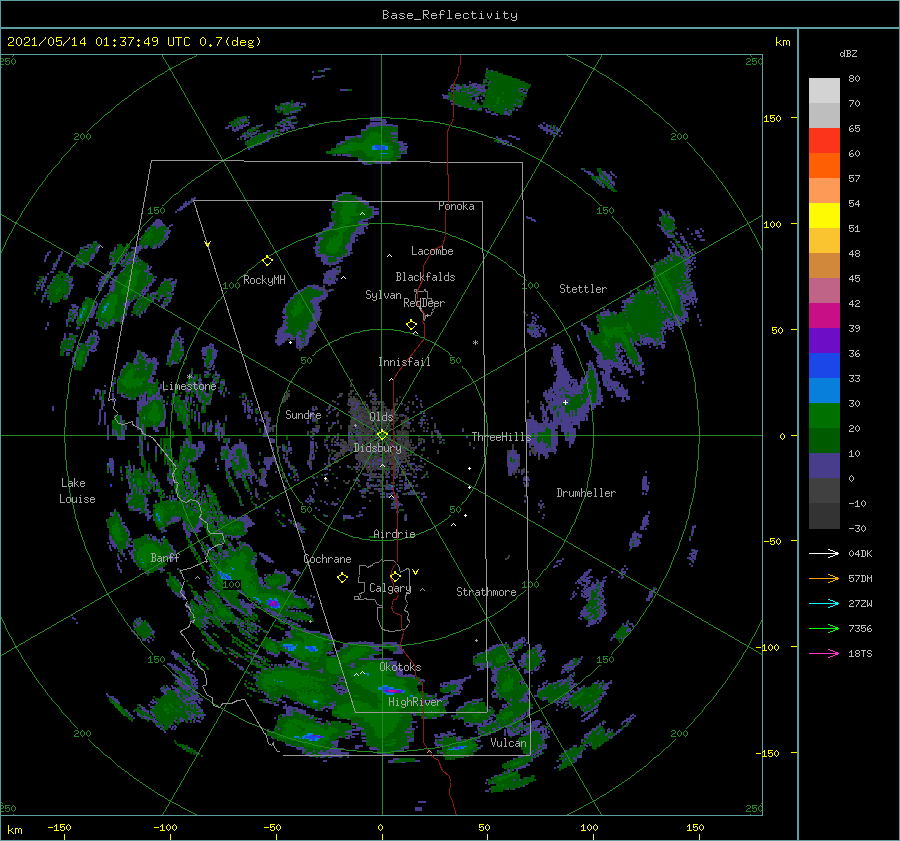Click the Airdrie city label
The height and width of the screenshot is (841, 900).
click(394, 534)
